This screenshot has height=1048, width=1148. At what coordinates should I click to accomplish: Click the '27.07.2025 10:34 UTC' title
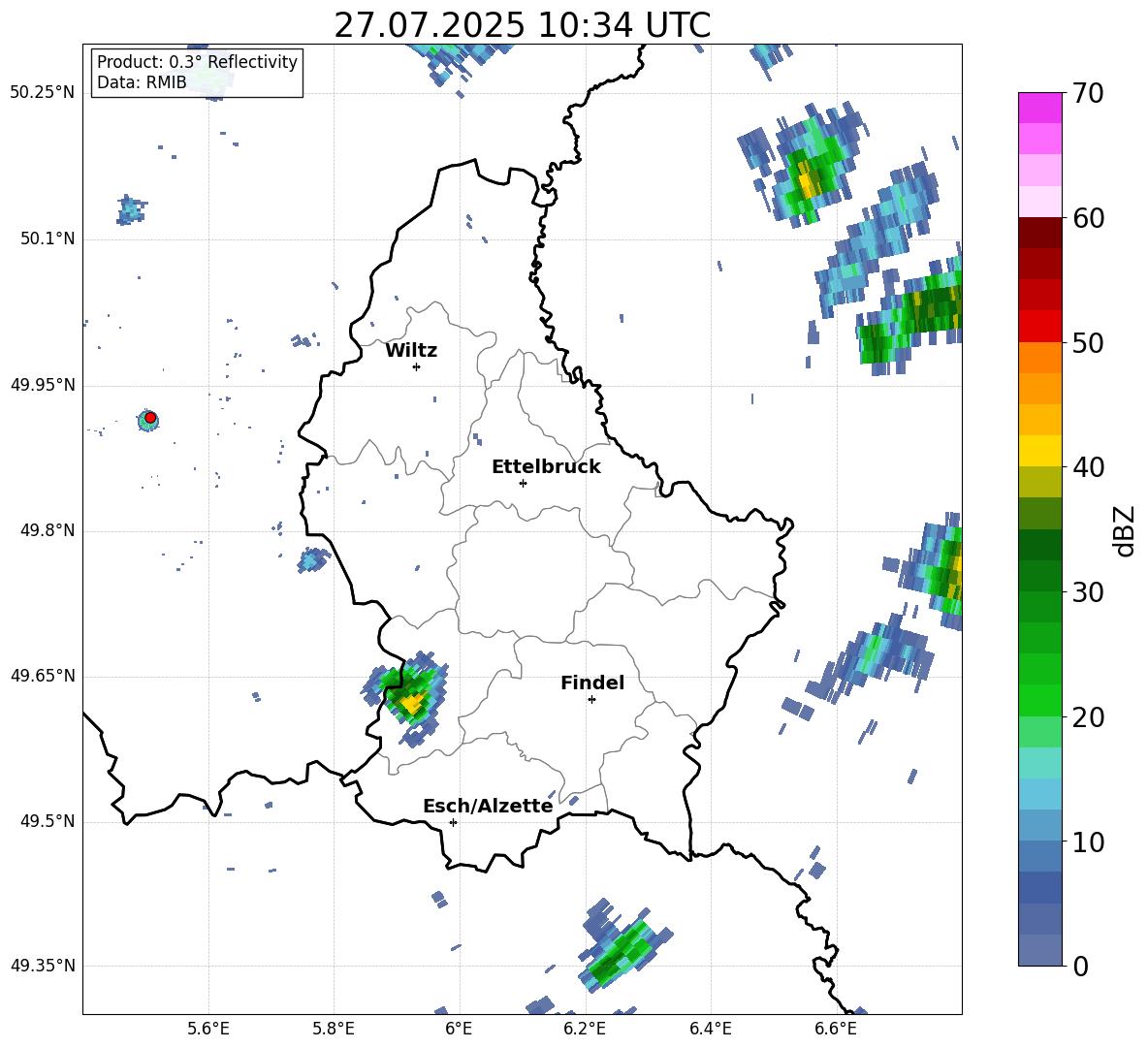coord(522,25)
